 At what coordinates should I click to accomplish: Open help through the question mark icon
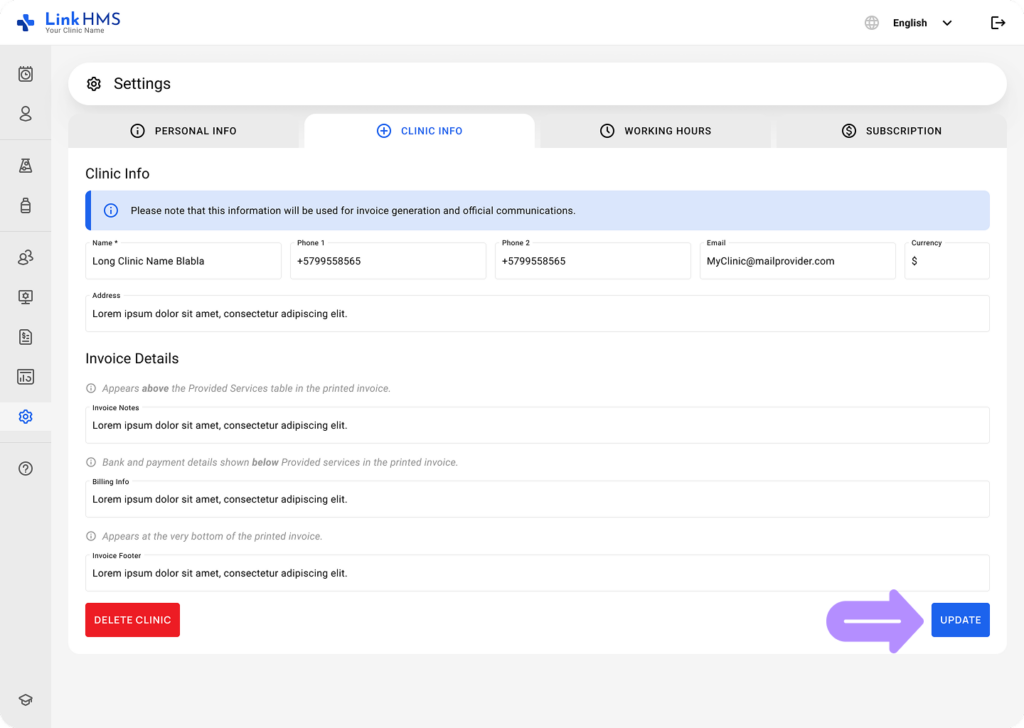point(25,467)
